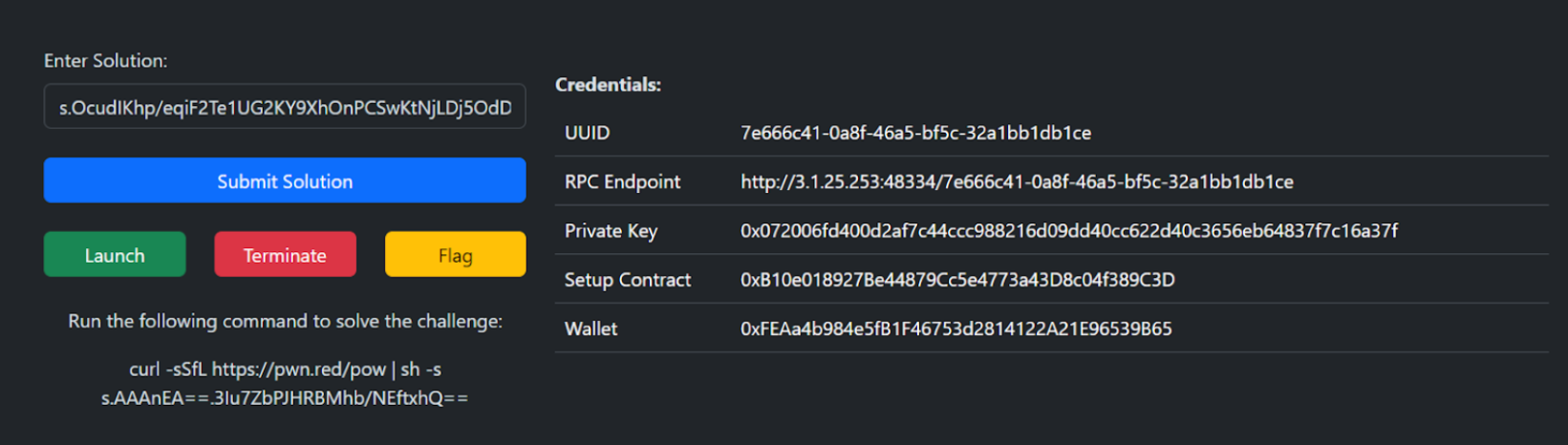Click the 'Run the following command' instruction text

pyautogui.click(x=285, y=322)
